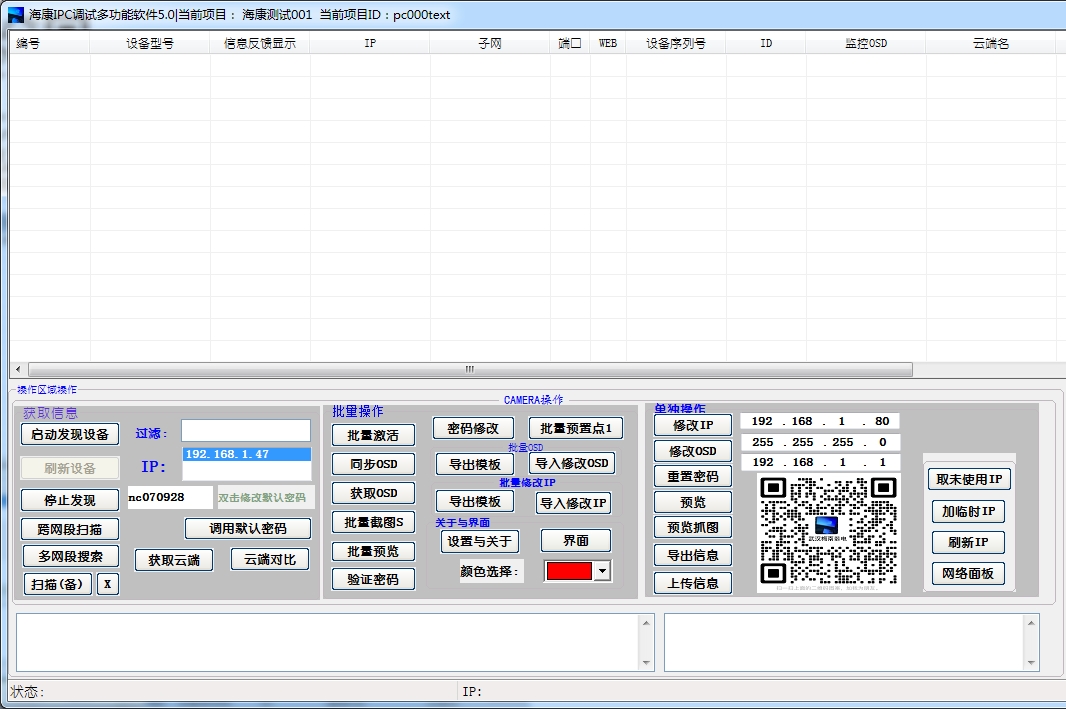
Task: Click the 云端名 column header
Action: (x=991, y=44)
